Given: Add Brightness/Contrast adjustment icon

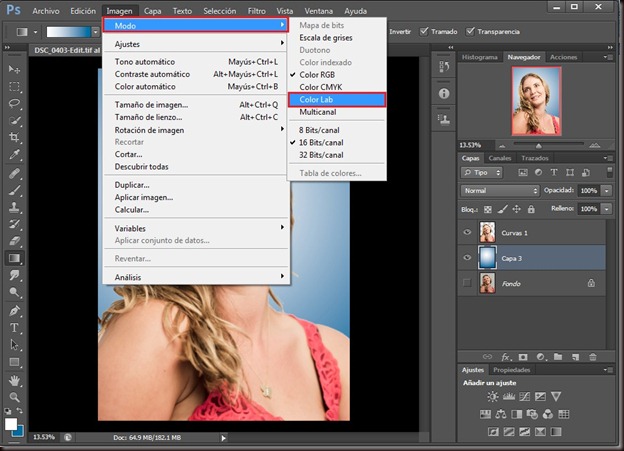Looking at the screenshot, I should coord(493,396).
